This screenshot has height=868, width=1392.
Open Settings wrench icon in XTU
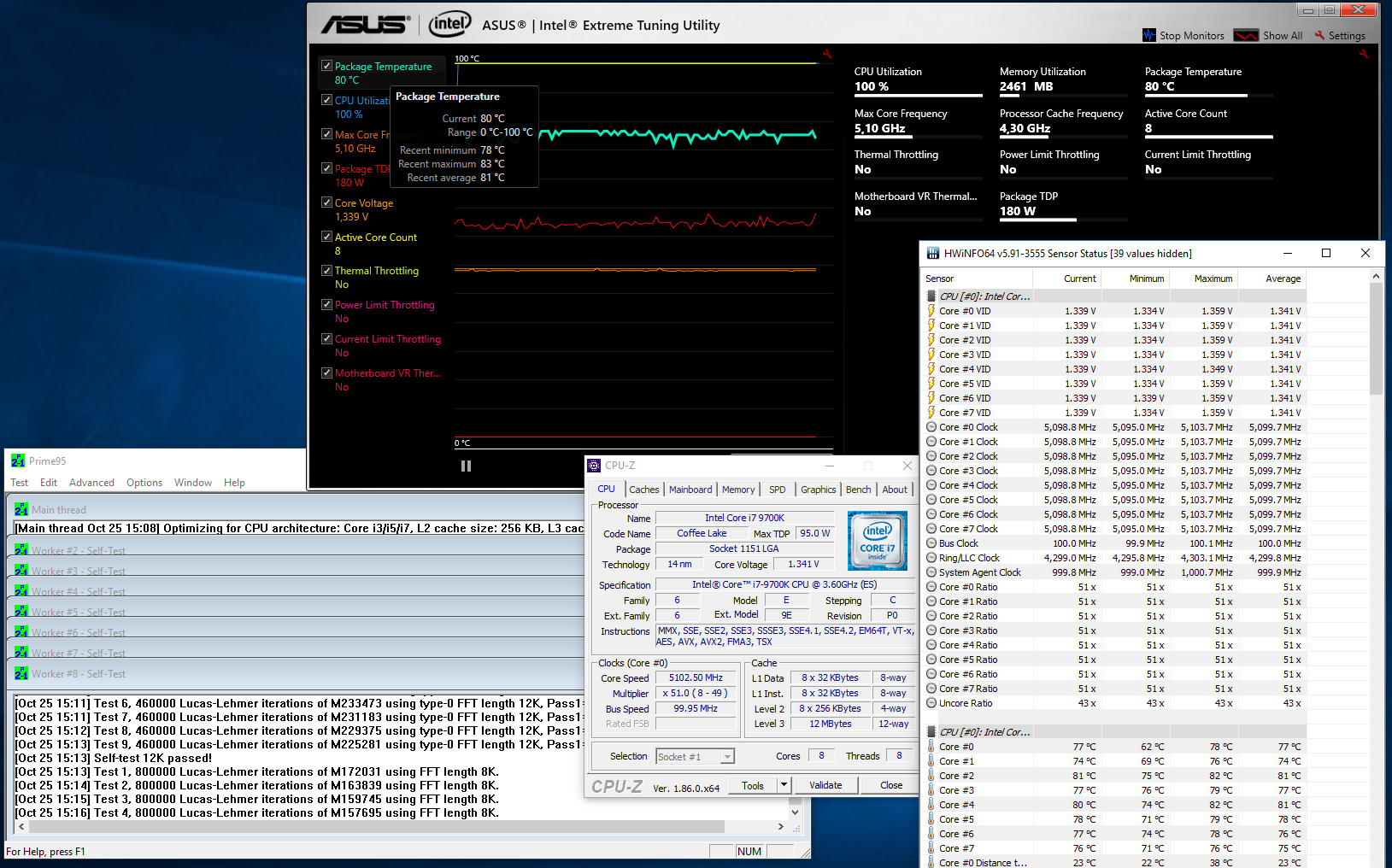pos(1319,35)
